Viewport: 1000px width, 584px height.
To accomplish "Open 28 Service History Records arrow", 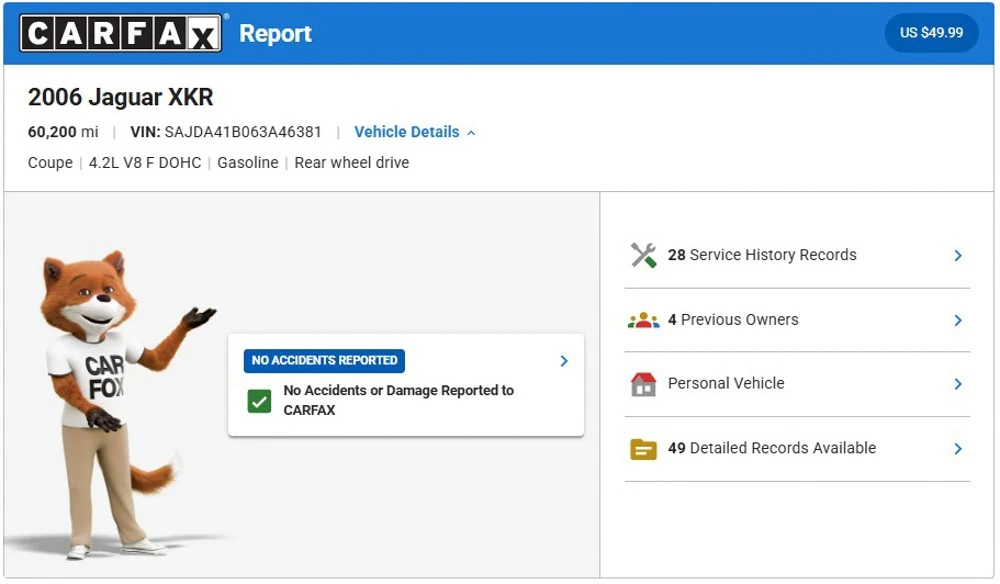I will [x=957, y=256].
